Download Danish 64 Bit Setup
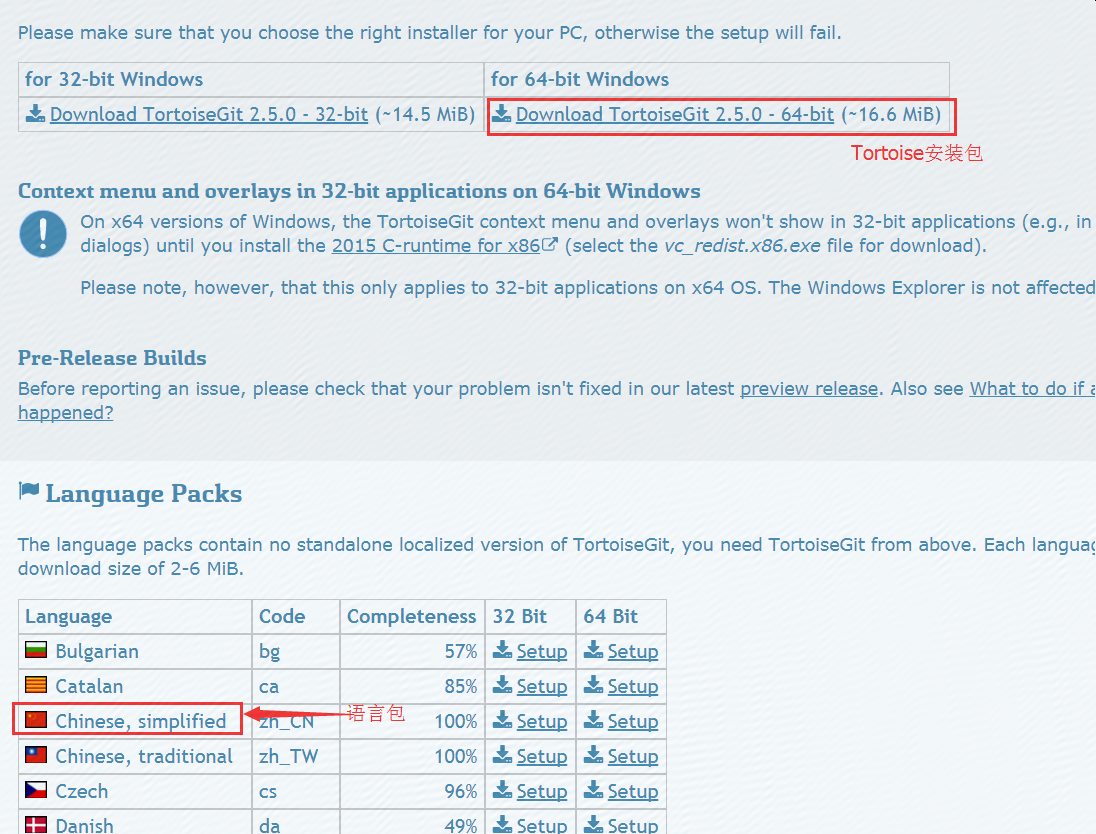 tap(633, 826)
